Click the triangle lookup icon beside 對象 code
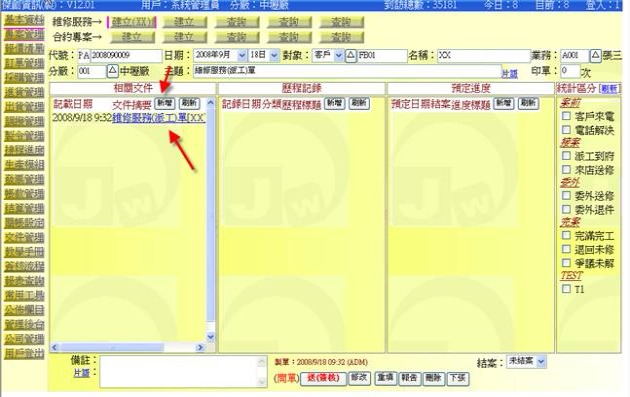630x397 pixels. [x=351, y=55]
